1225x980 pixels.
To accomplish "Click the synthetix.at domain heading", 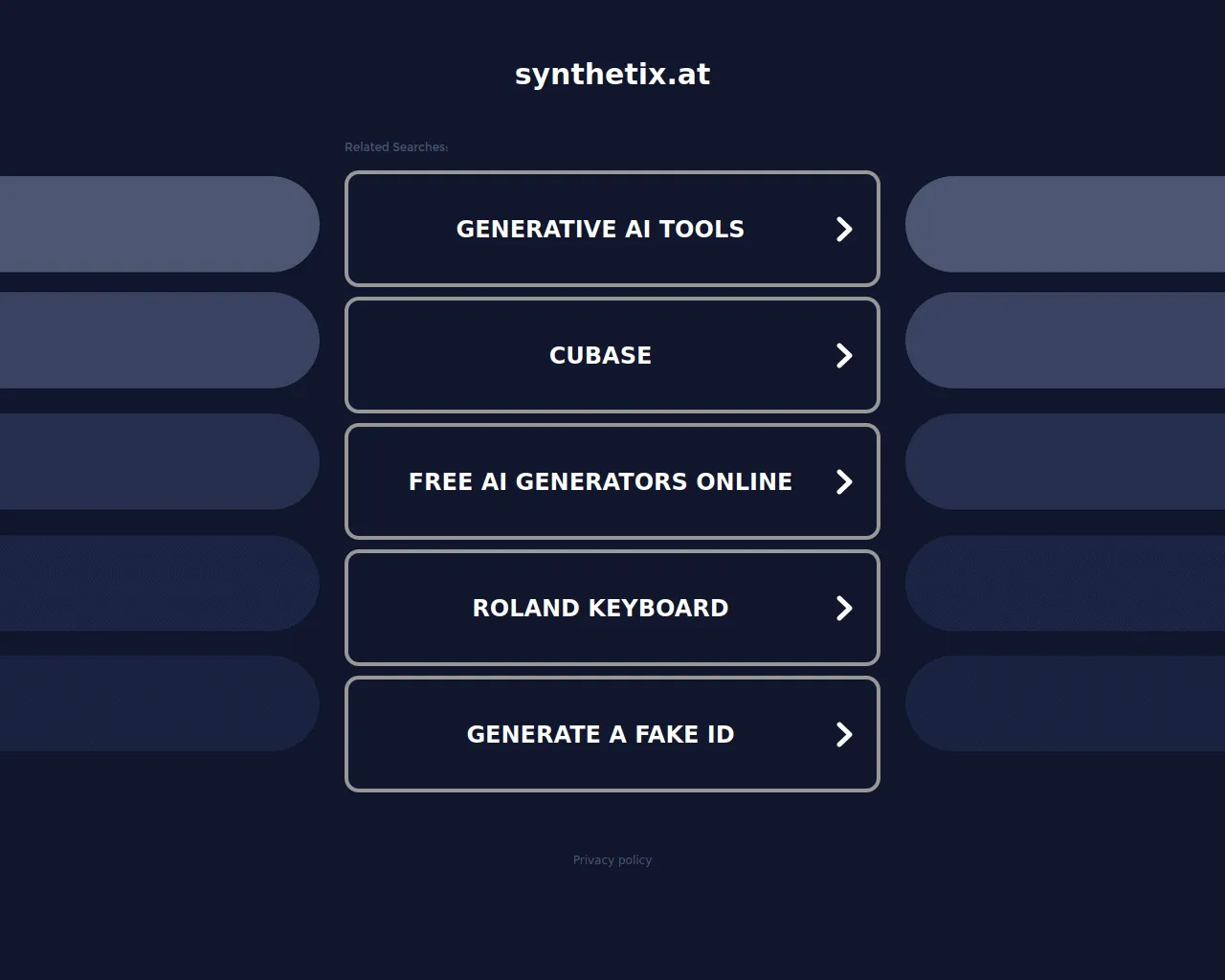I will (x=612, y=74).
